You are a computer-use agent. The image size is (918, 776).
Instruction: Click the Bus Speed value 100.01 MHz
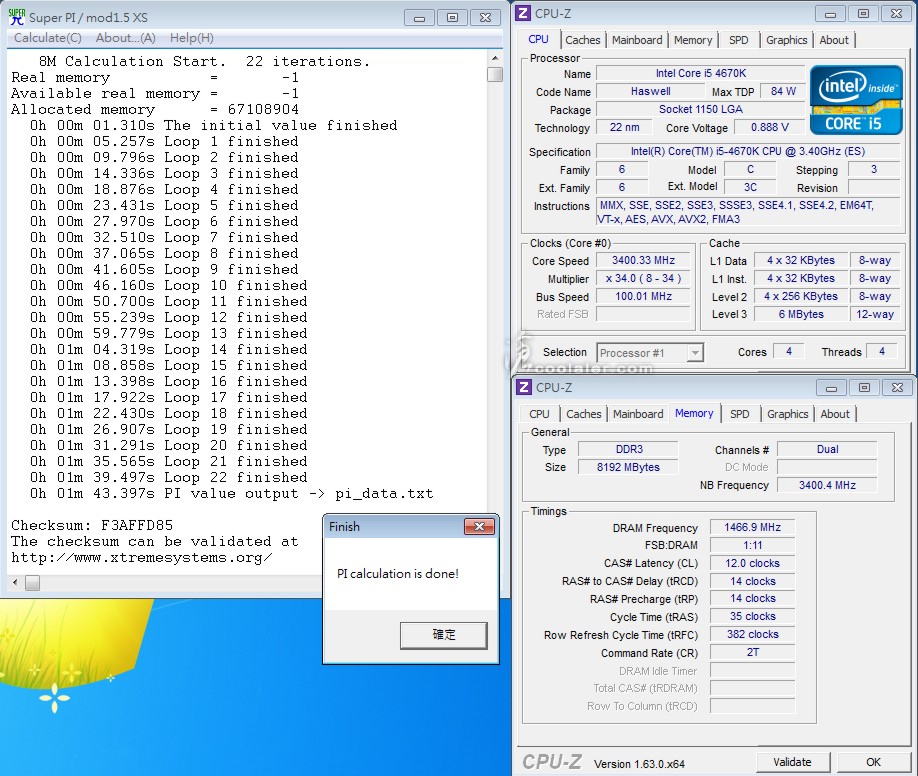(x=643, y=296)
